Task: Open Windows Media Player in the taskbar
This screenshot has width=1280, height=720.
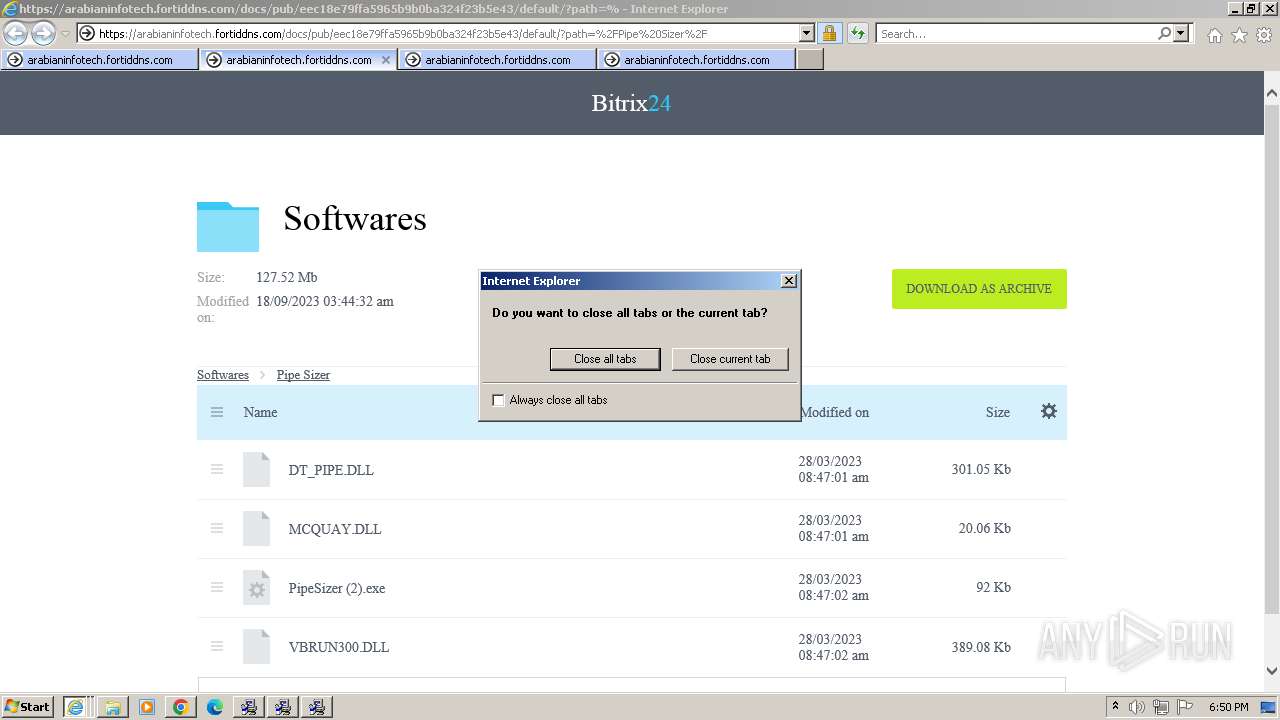Action: tap(147, 707)
